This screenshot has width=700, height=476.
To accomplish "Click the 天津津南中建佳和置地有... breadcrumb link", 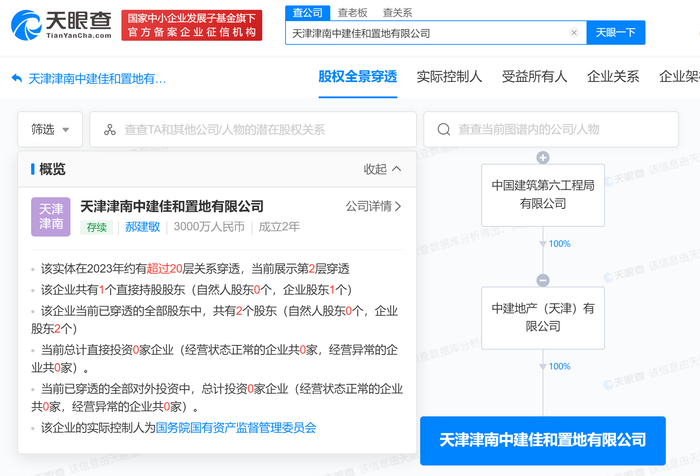I will tap(97, 79).
